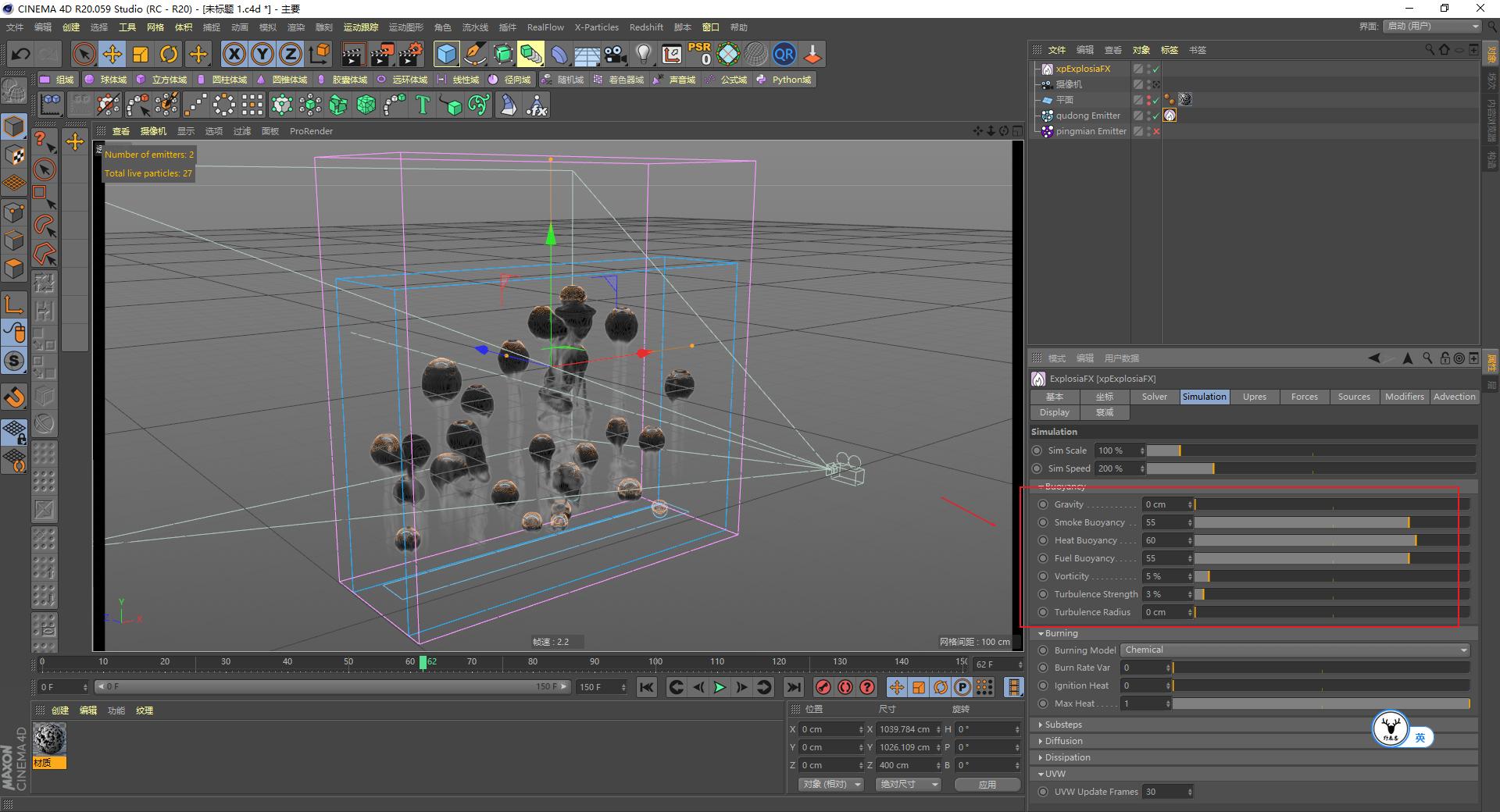Open the X-Particles menu
The height and width of the screenshot is (812, 1500).
(x=596, y=27)
